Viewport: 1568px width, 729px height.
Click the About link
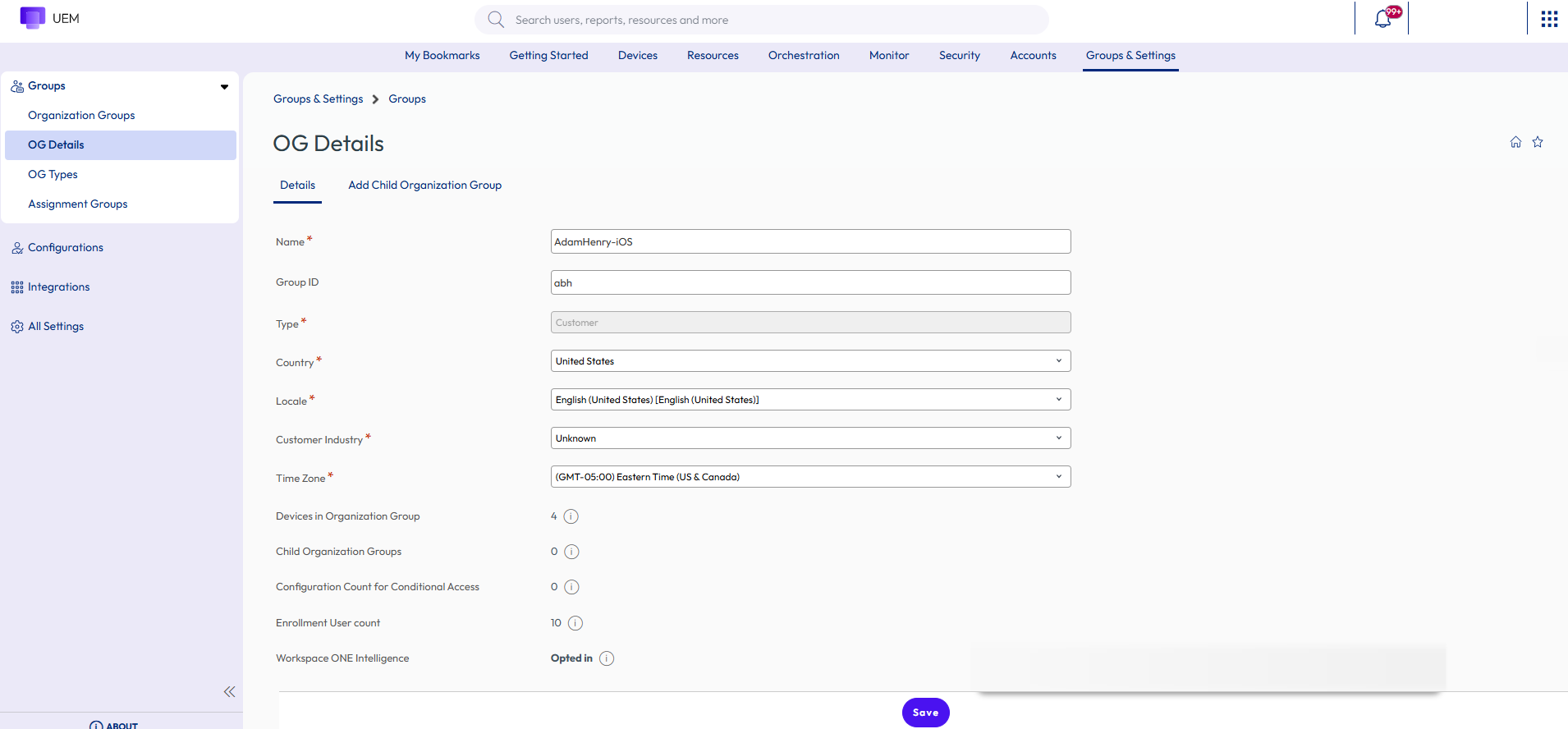click(121, 725)
